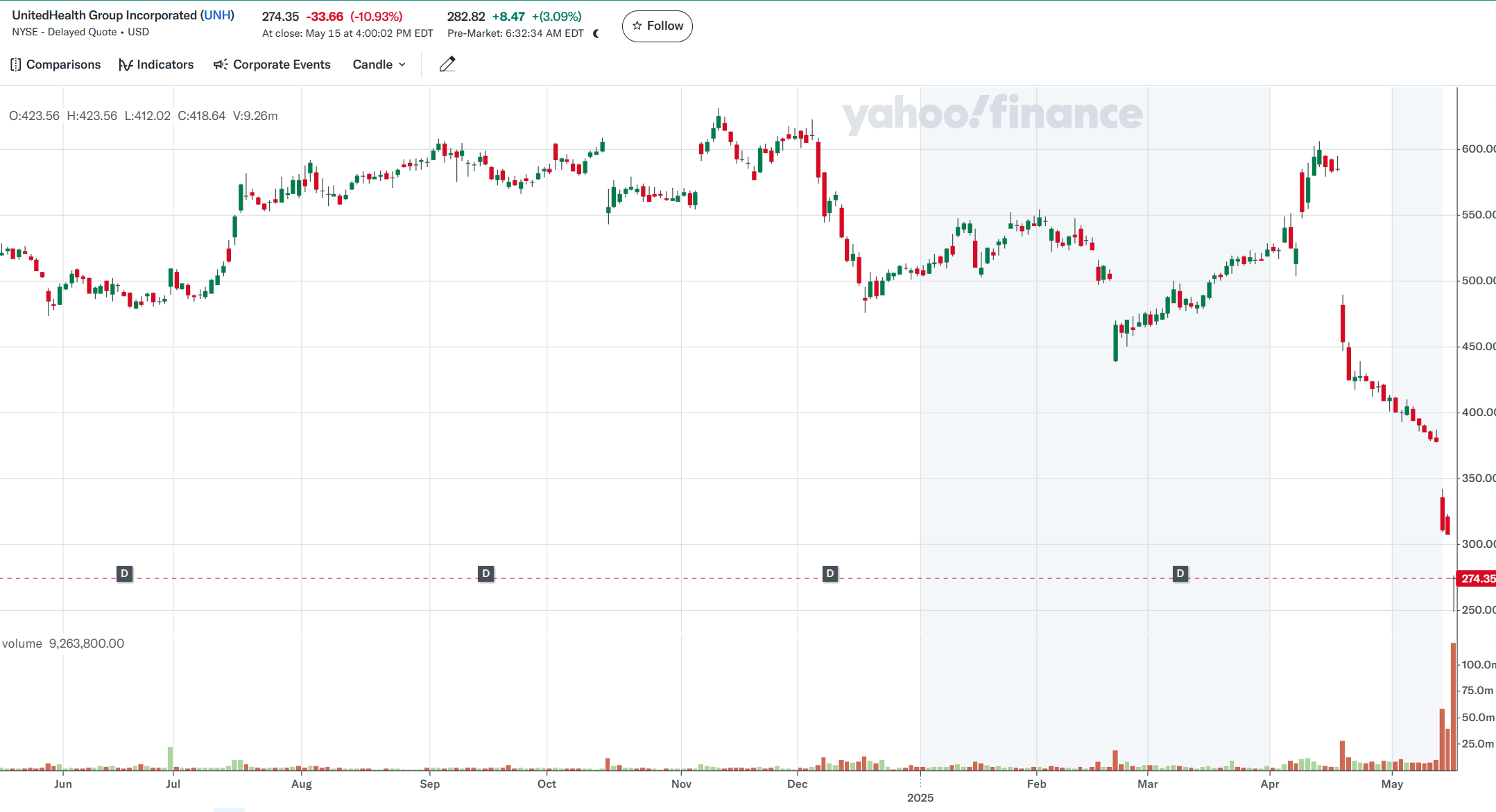Activate the pencil drawing tool
Image resolution: width=1496 pixels, height=812 pixels.
pos(447,64)
